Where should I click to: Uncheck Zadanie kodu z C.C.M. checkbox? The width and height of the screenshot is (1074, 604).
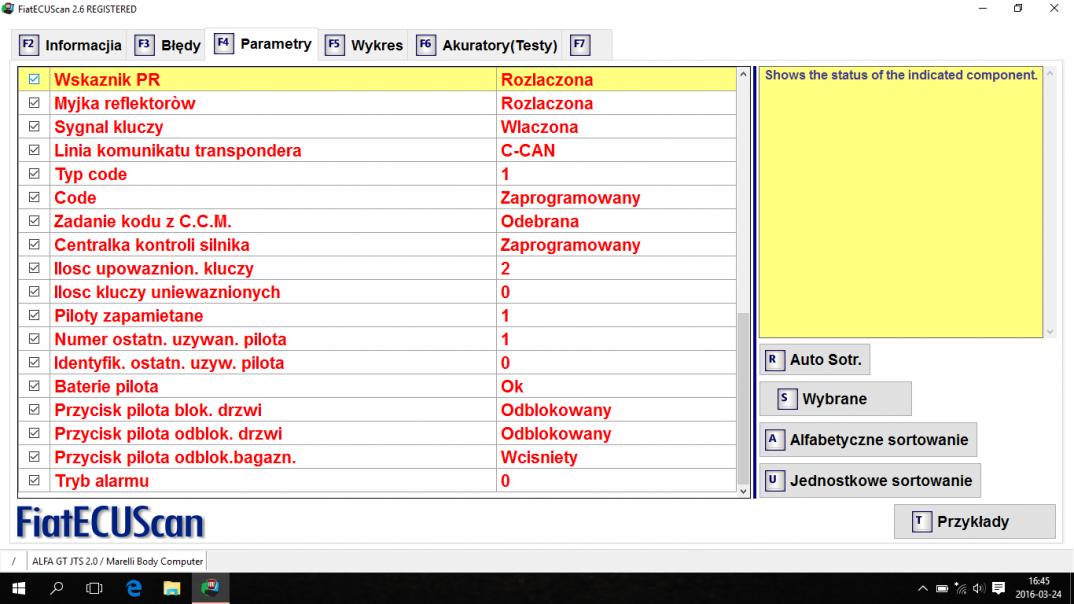click(34, 221)
